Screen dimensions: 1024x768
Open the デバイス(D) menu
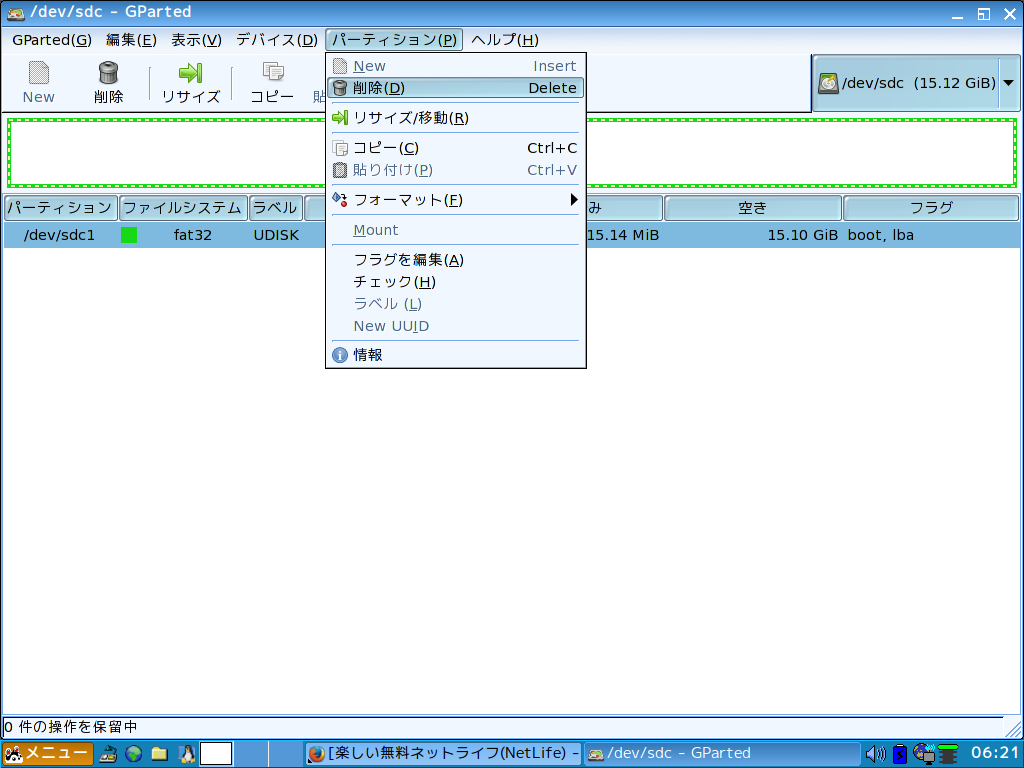tap(277, 40)
